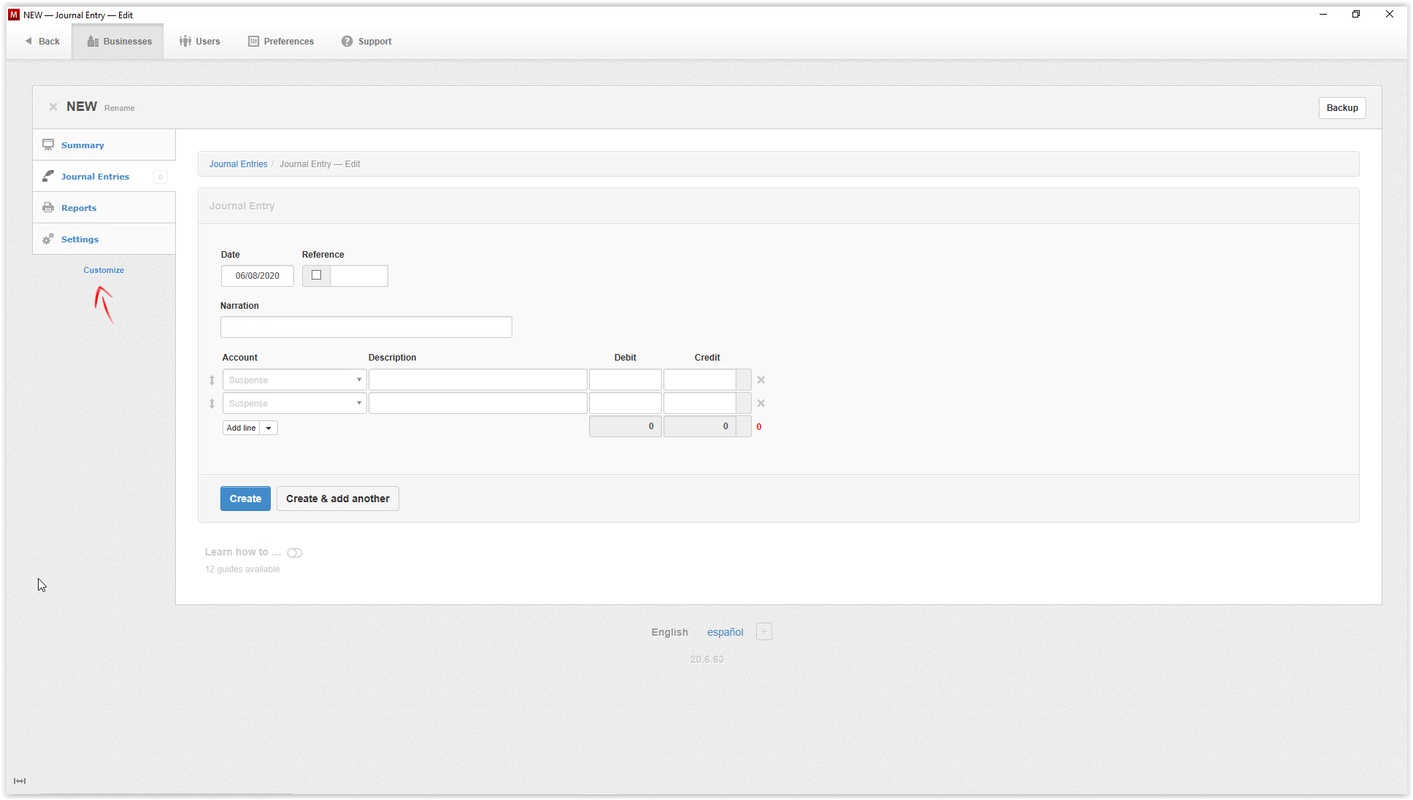Click the 12 guides available text

242,569
